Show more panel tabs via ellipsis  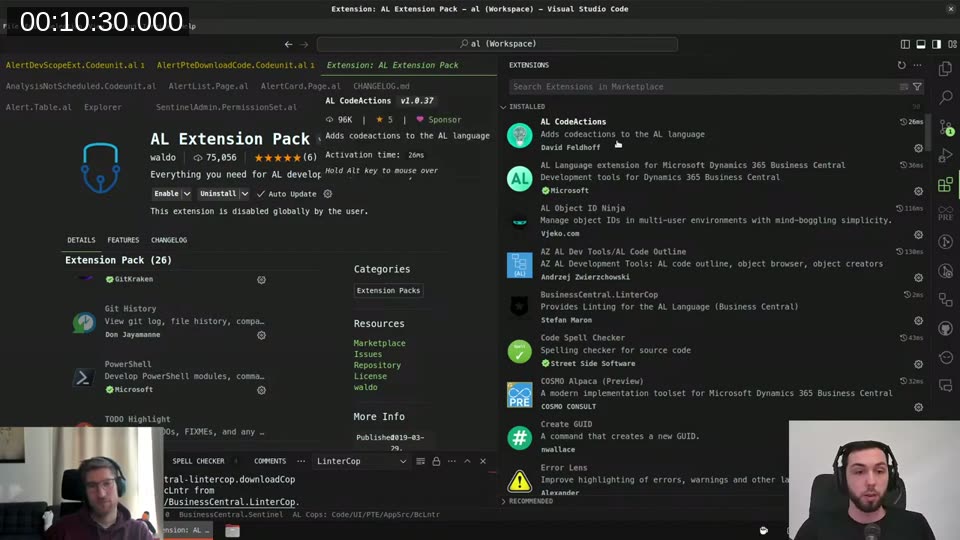click(301, 461)
